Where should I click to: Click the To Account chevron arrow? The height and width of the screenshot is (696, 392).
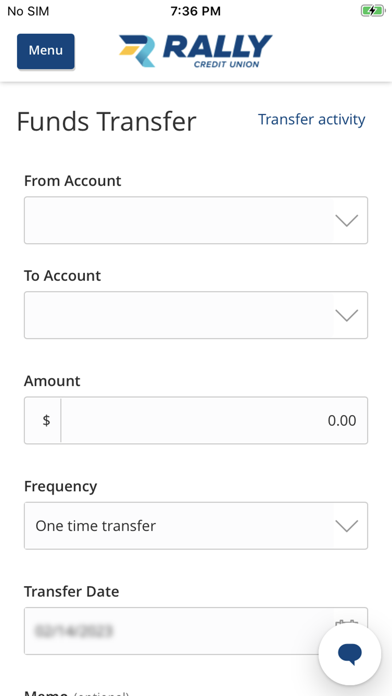point(347,315)
